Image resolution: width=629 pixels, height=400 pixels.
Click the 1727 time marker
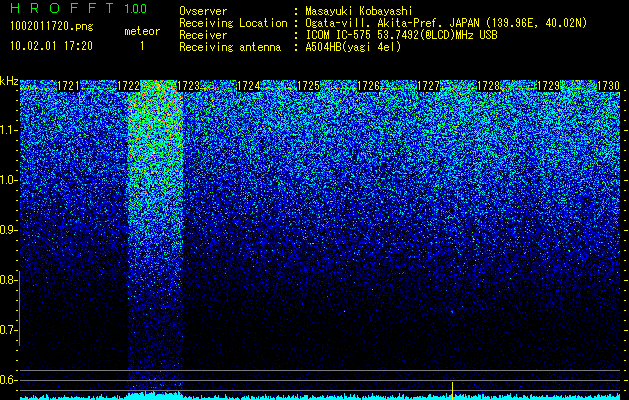tap(428, 86)
